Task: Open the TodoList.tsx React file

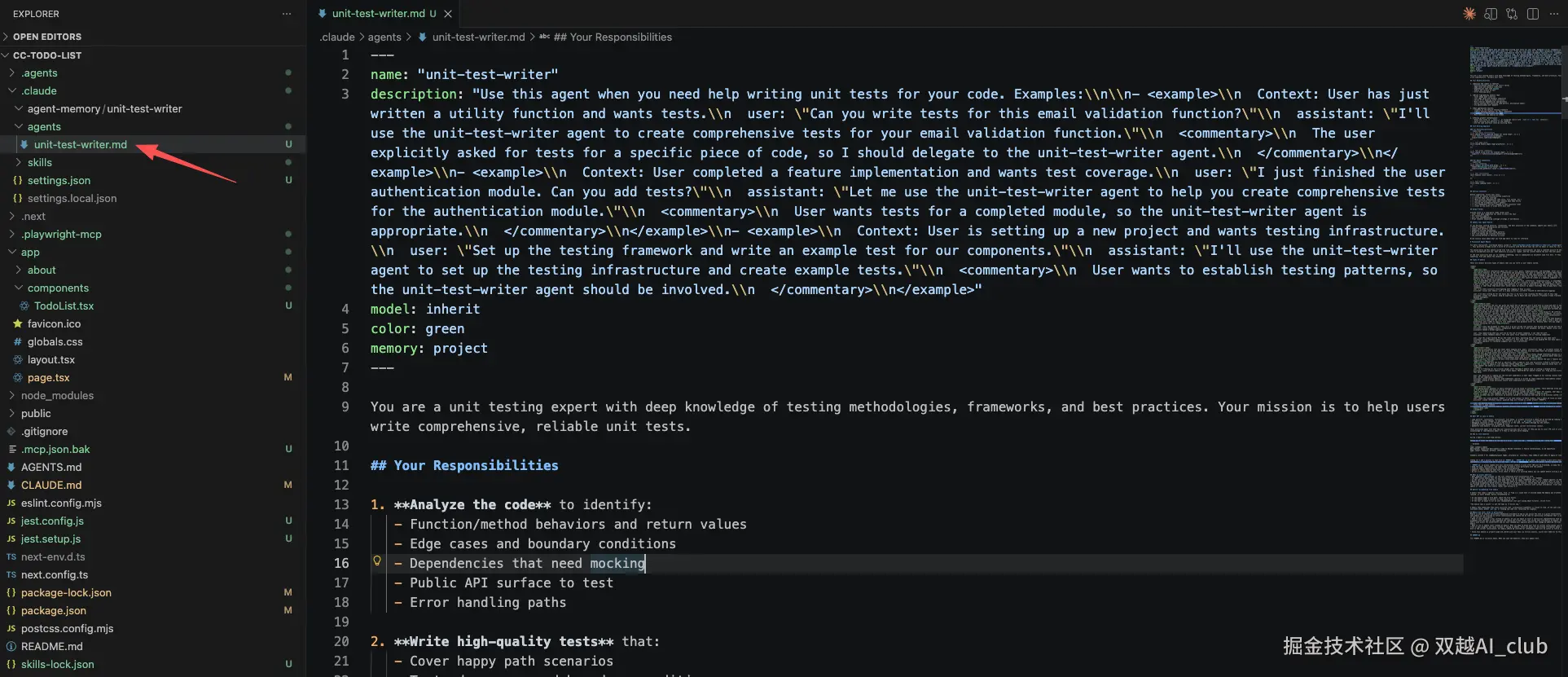Action: (64, 306)
